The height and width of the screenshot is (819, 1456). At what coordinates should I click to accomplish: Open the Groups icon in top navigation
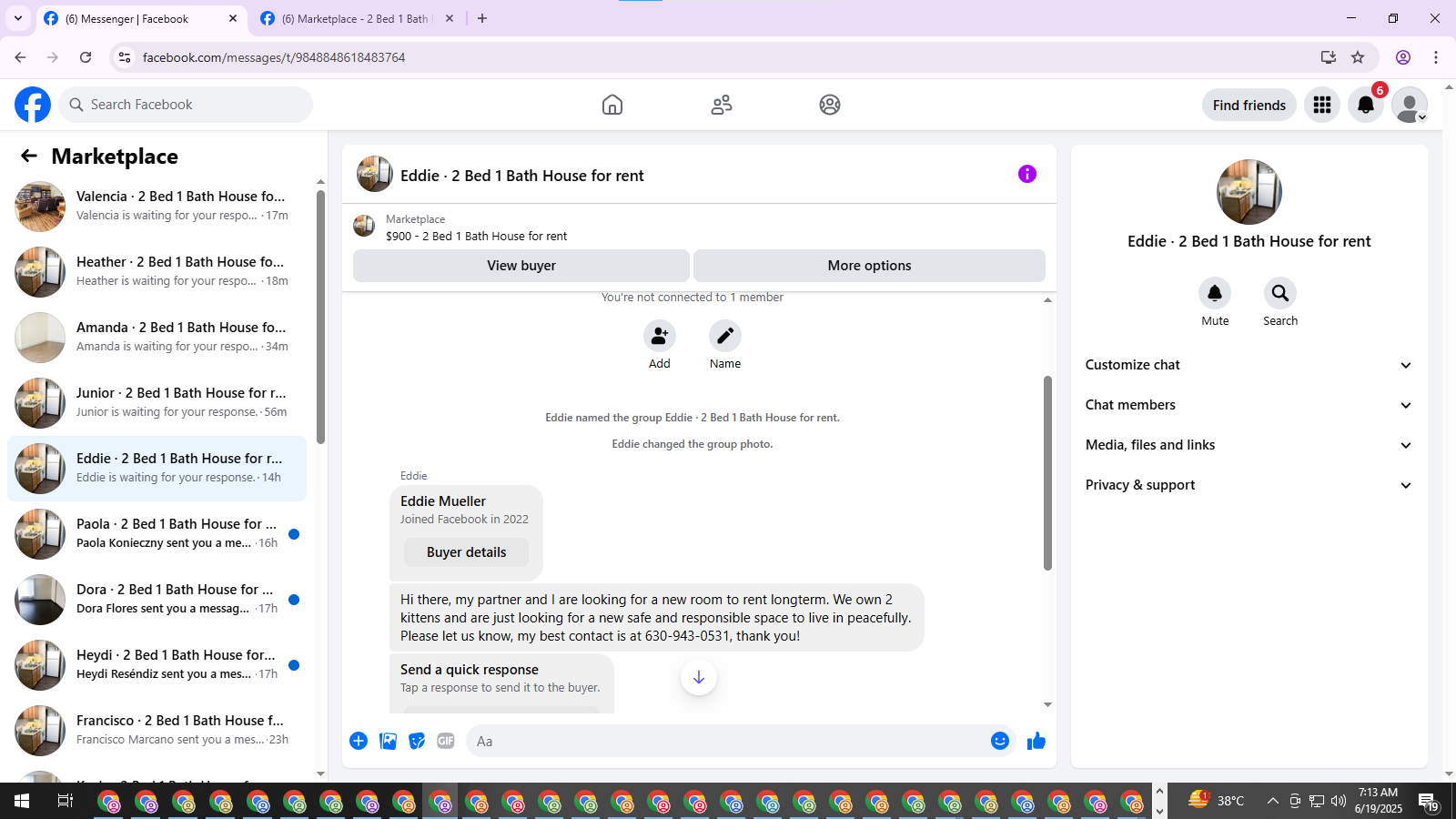[830, 105]
